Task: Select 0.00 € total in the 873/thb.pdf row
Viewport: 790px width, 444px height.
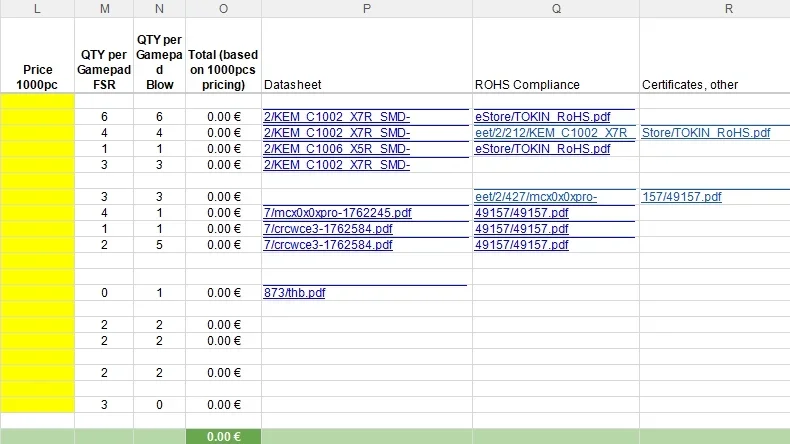Action: tap(223, 293)
